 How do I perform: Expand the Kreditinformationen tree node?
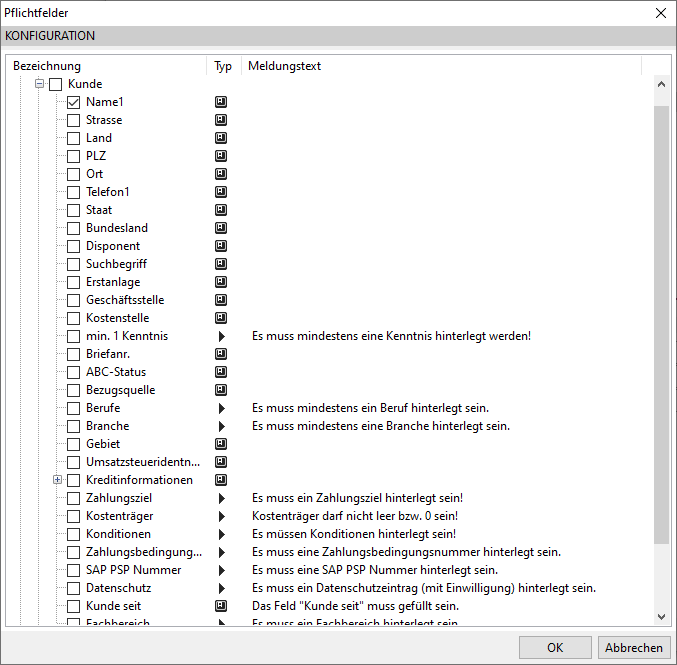[x=57, y=479]
